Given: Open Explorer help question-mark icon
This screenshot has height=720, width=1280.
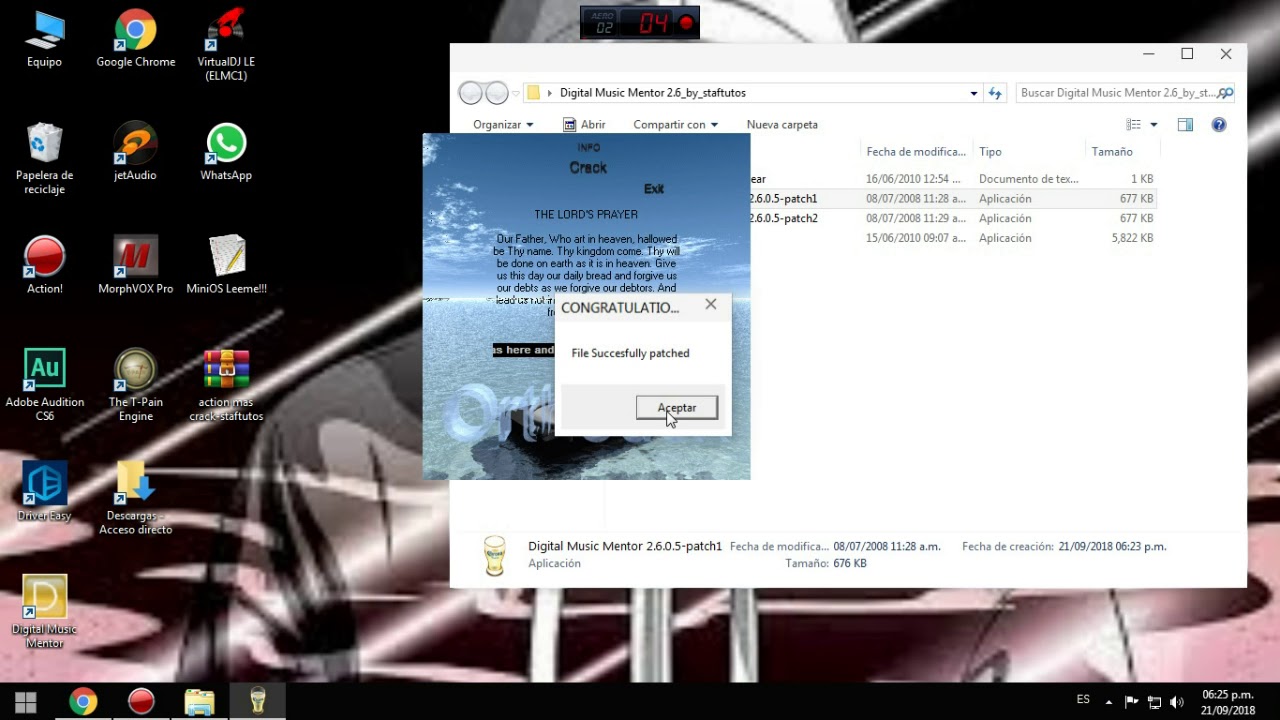Looking at the screenshot, I should pyautogui.click(x=1219, y=124).
